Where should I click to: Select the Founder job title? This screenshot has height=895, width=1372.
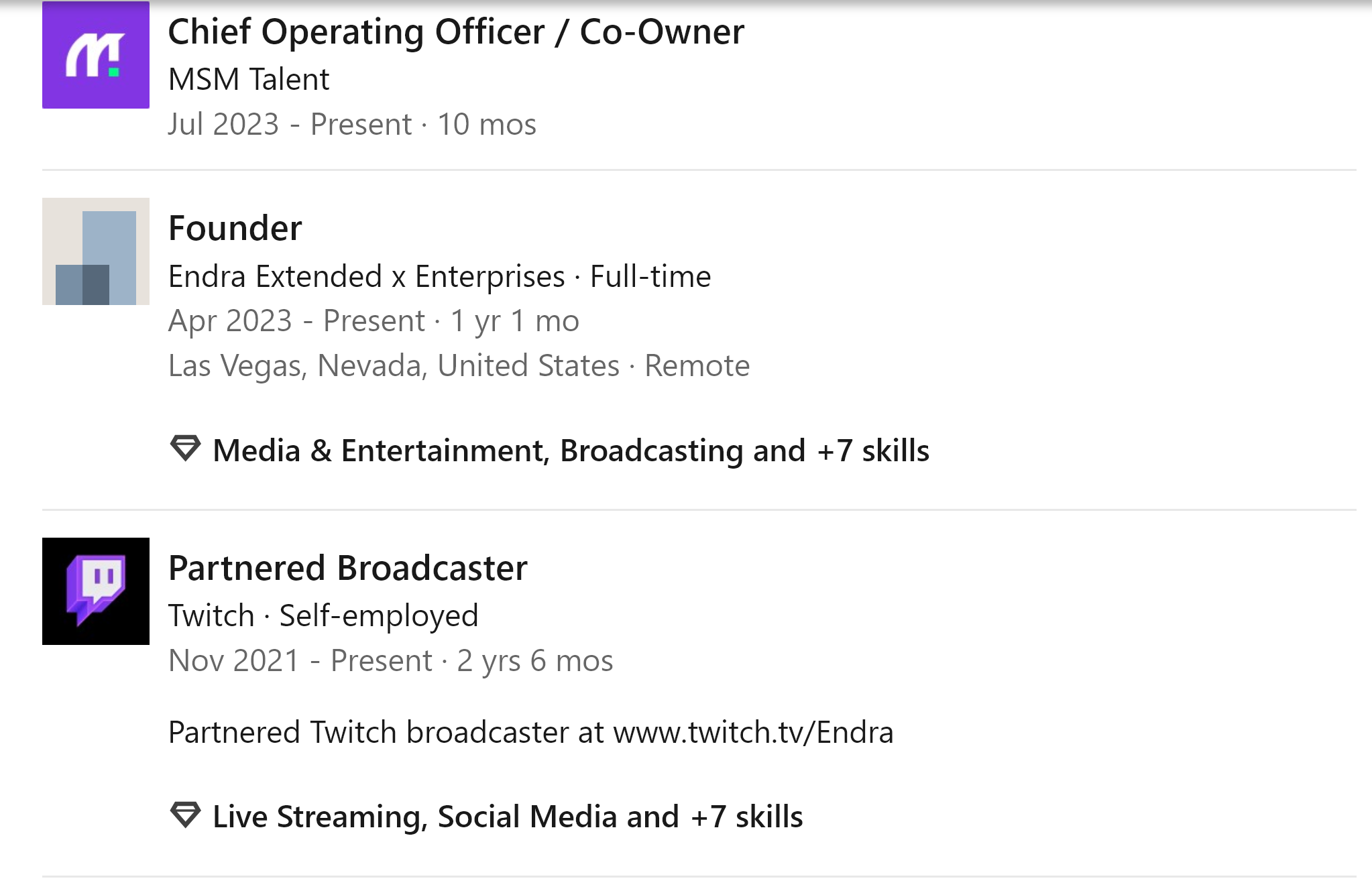(235, 228)
